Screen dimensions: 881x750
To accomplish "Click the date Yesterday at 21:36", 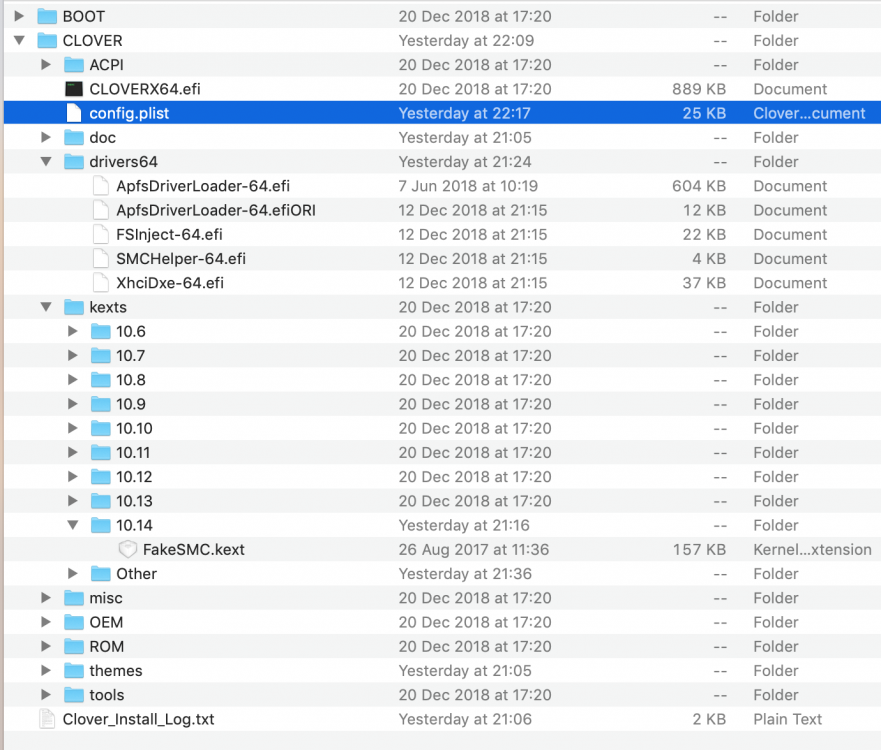I will (x=465, y=574).
